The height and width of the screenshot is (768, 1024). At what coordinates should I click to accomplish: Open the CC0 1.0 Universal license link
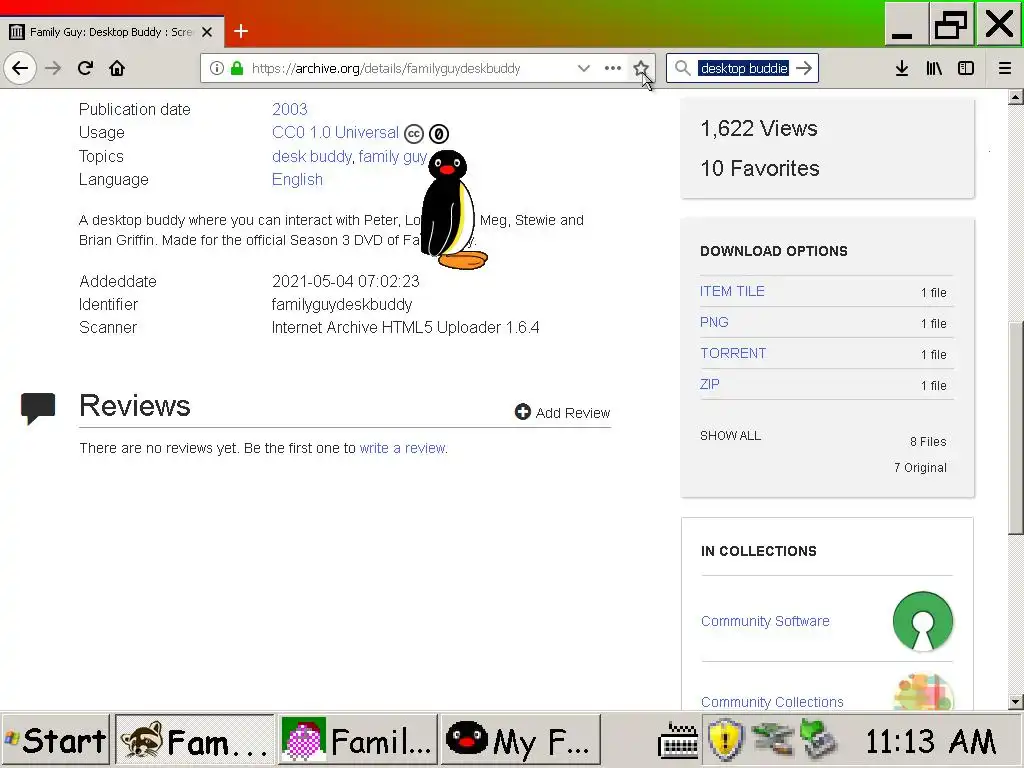point(335,133)
